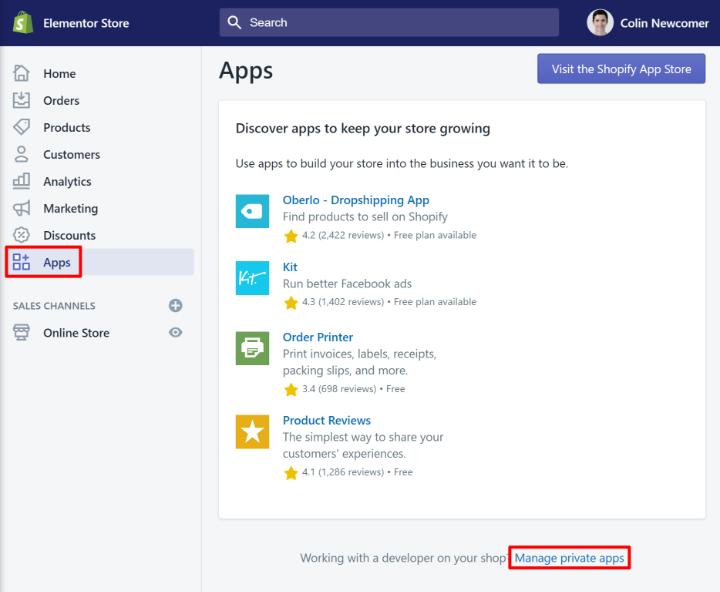Screen dimensions: 720x592
Task: Click the Oberlo app icon
Action: coord(252,211)
